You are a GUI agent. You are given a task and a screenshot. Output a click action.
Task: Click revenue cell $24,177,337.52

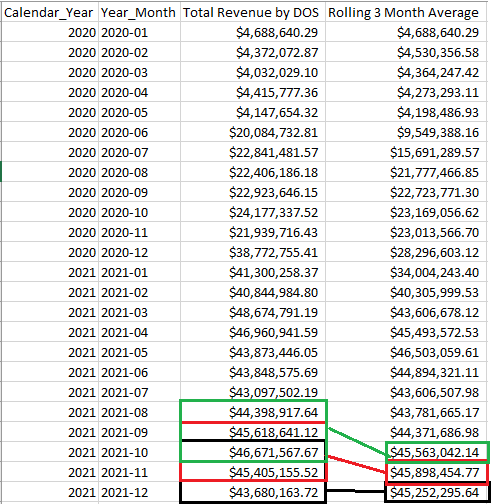[x=253, y=212]
